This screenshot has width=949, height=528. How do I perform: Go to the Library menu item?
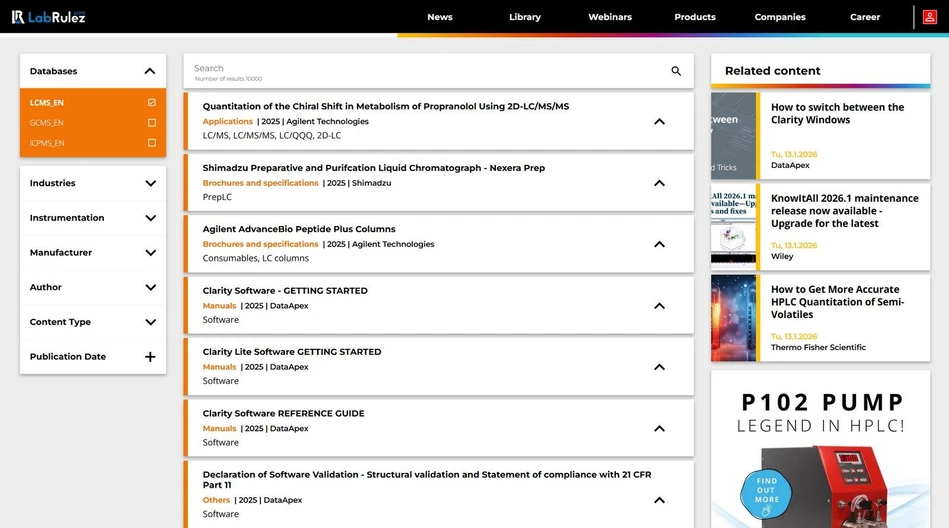[524, 17]
